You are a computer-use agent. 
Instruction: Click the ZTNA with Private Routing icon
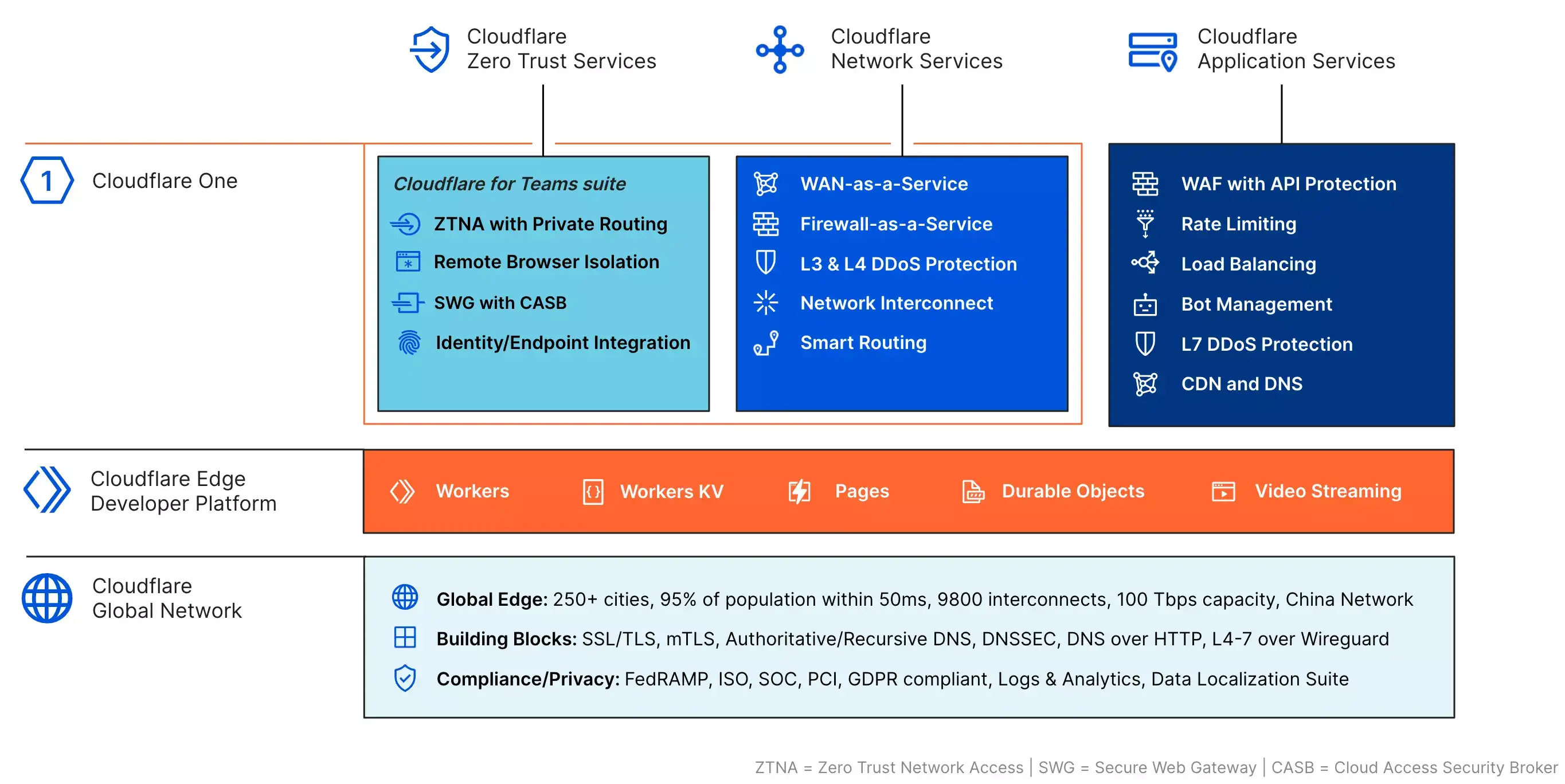pos(406,224)
